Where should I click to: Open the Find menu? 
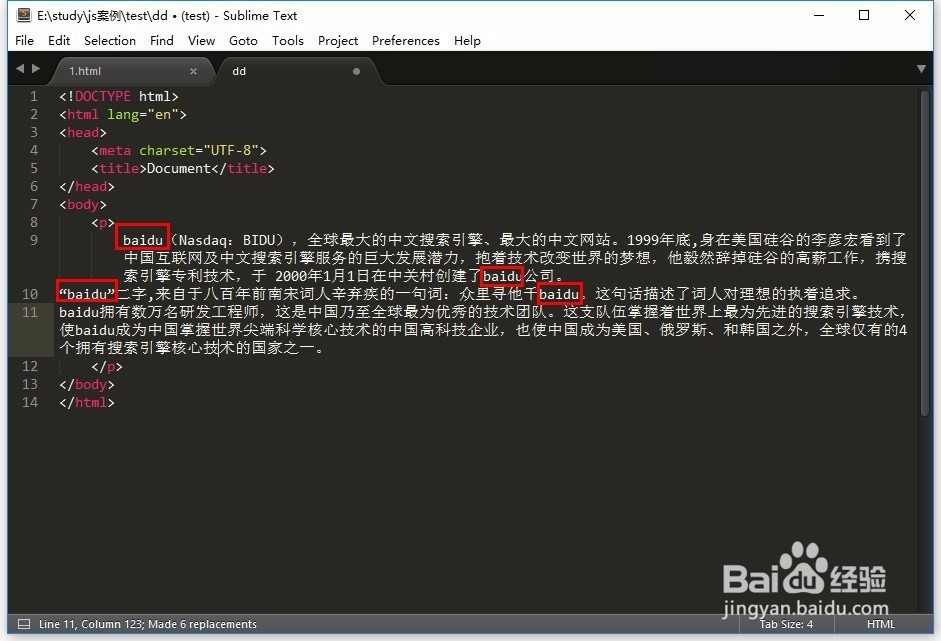[x=161, y=40]
